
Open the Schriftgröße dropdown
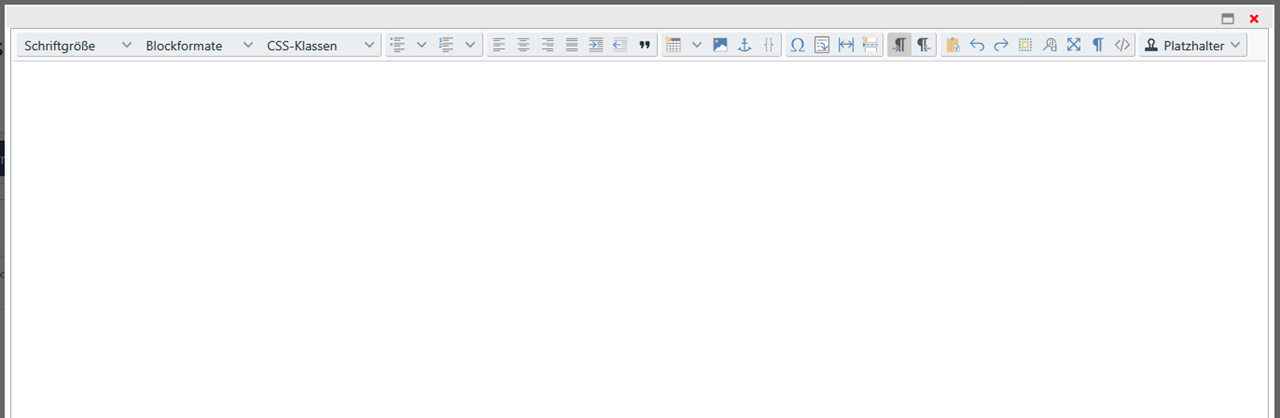(78, 45)
